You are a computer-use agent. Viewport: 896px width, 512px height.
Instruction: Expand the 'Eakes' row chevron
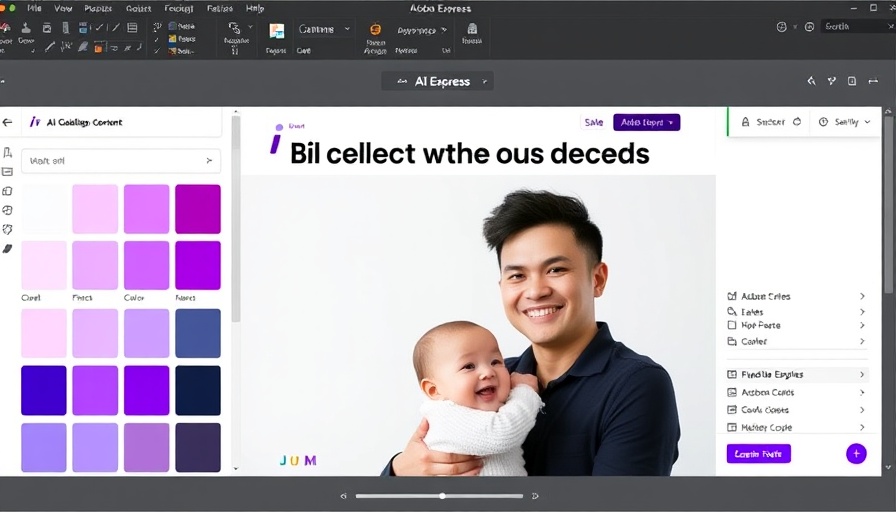[862, 312]
